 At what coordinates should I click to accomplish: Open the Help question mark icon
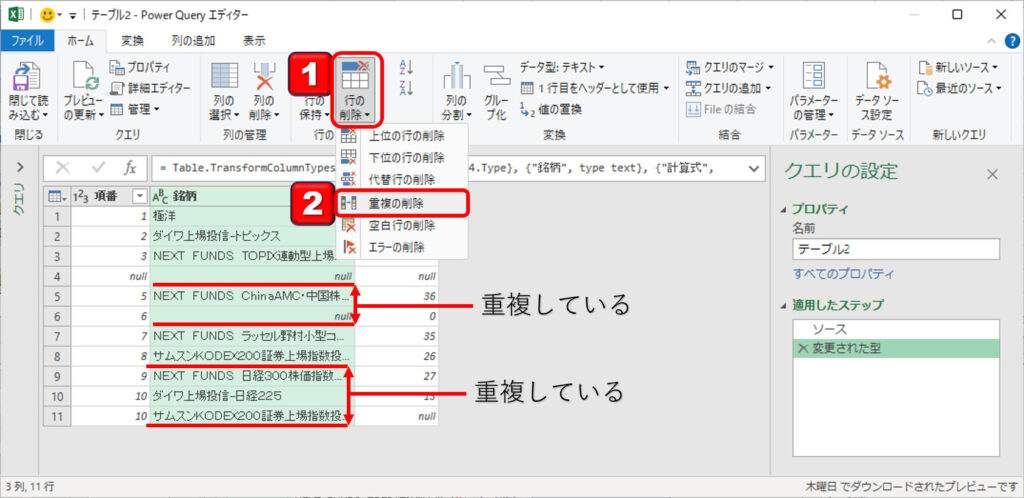pos(1010,41)
